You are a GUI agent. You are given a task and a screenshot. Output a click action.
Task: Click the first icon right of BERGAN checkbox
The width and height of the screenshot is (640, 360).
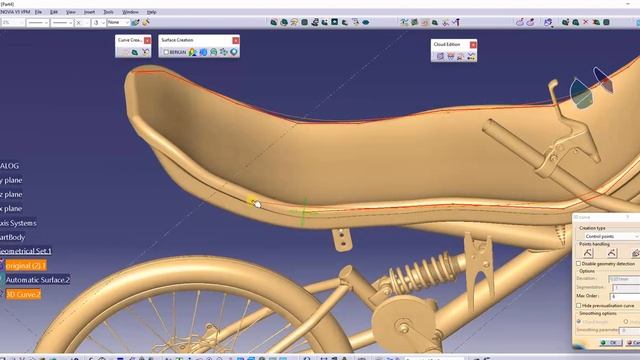[x=192, y=52]
